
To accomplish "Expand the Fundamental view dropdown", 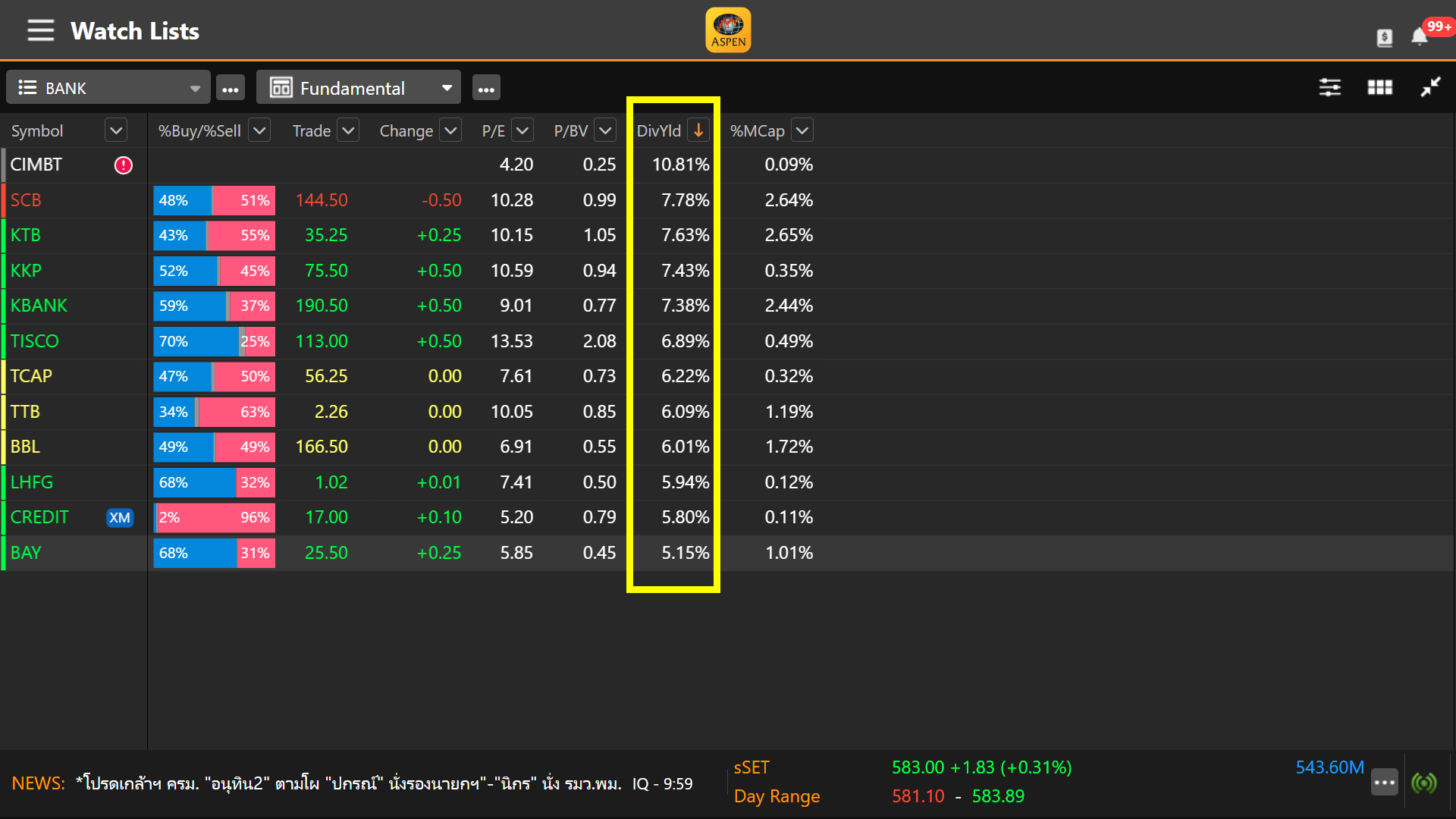I will pos(447,89).
